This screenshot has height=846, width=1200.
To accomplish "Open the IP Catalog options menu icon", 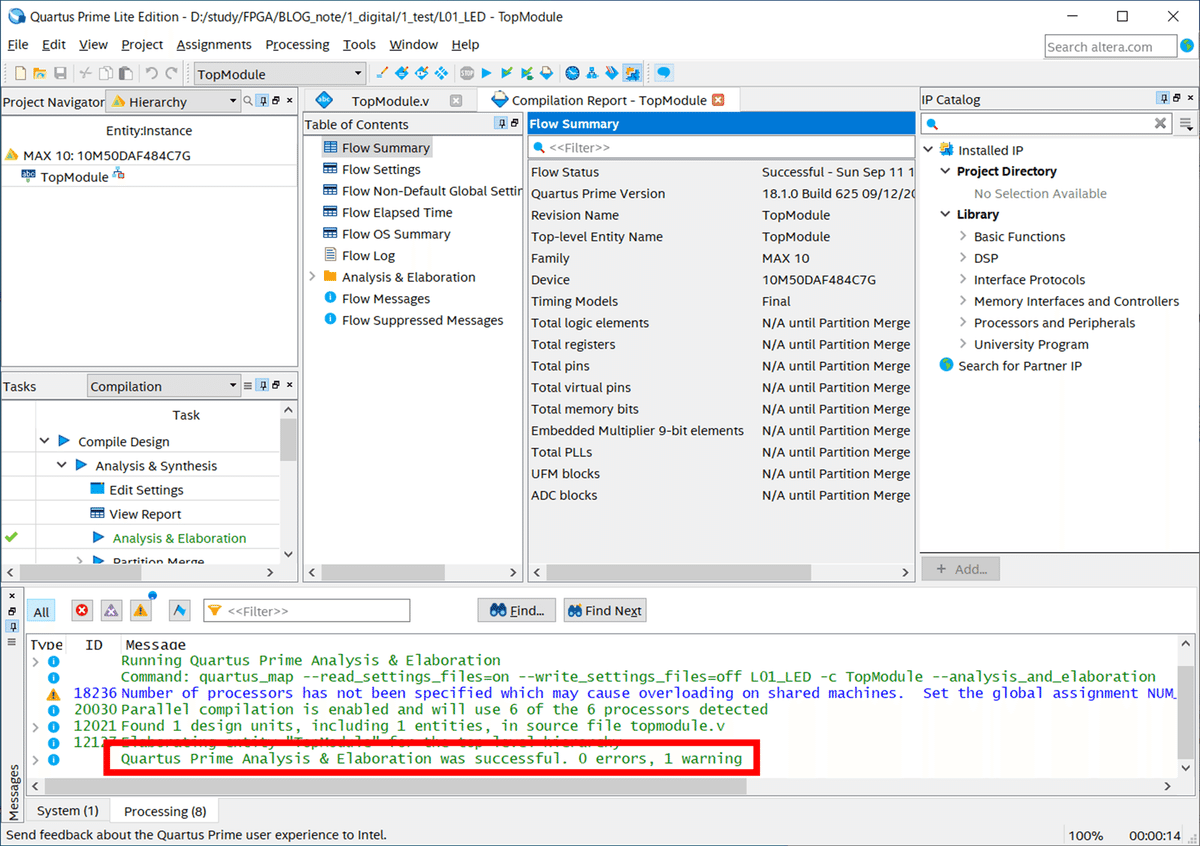I will pos(1186,124).
